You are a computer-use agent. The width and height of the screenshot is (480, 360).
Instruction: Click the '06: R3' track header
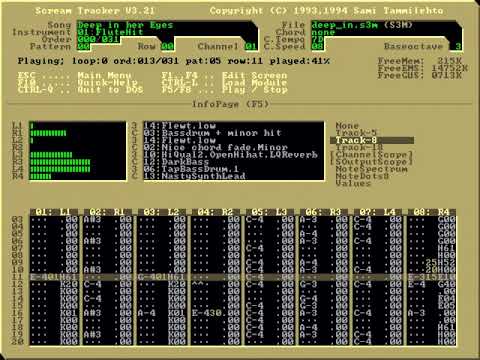[324, 212]
